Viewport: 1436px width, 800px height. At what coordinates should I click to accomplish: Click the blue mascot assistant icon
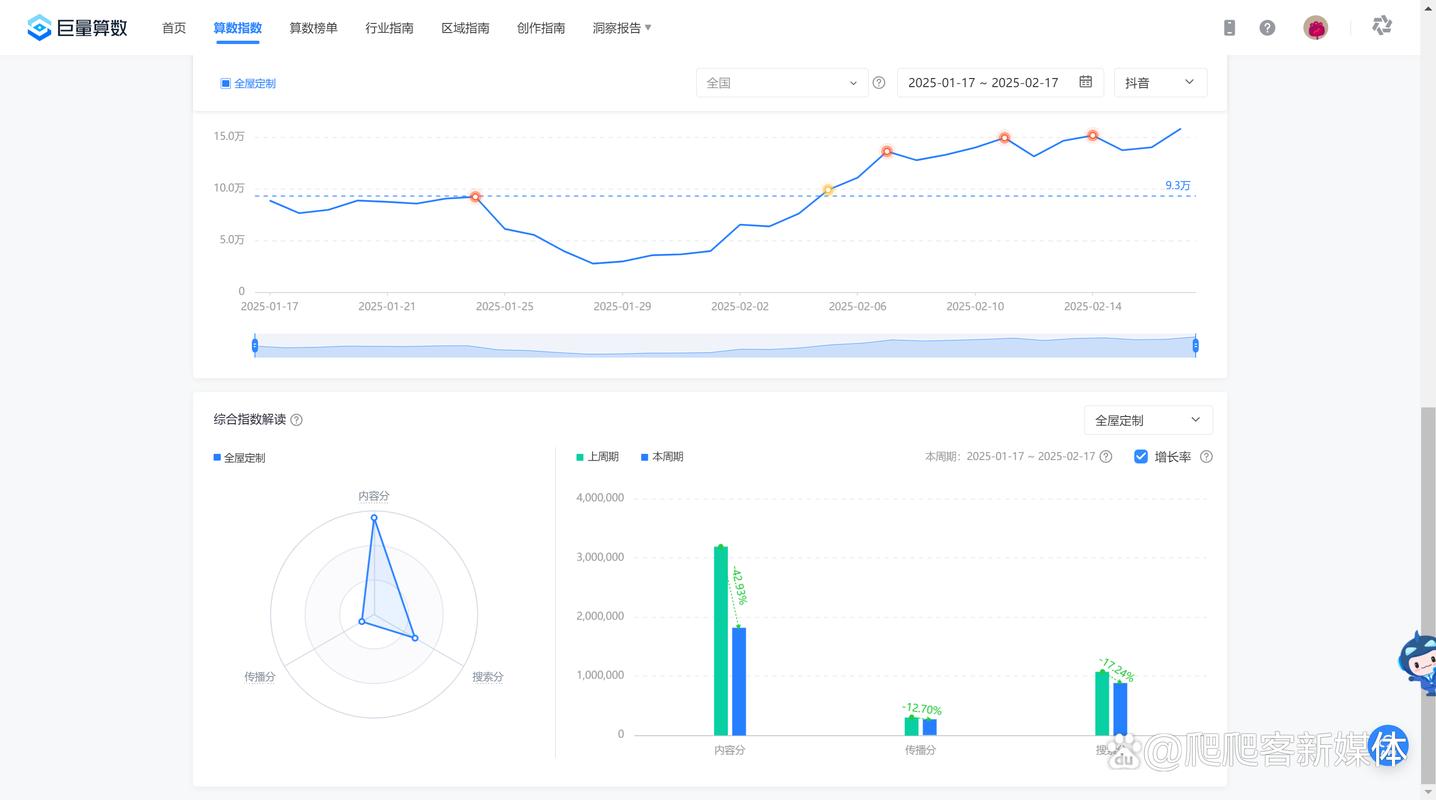pyautogui.click(x=1418, y=662)
